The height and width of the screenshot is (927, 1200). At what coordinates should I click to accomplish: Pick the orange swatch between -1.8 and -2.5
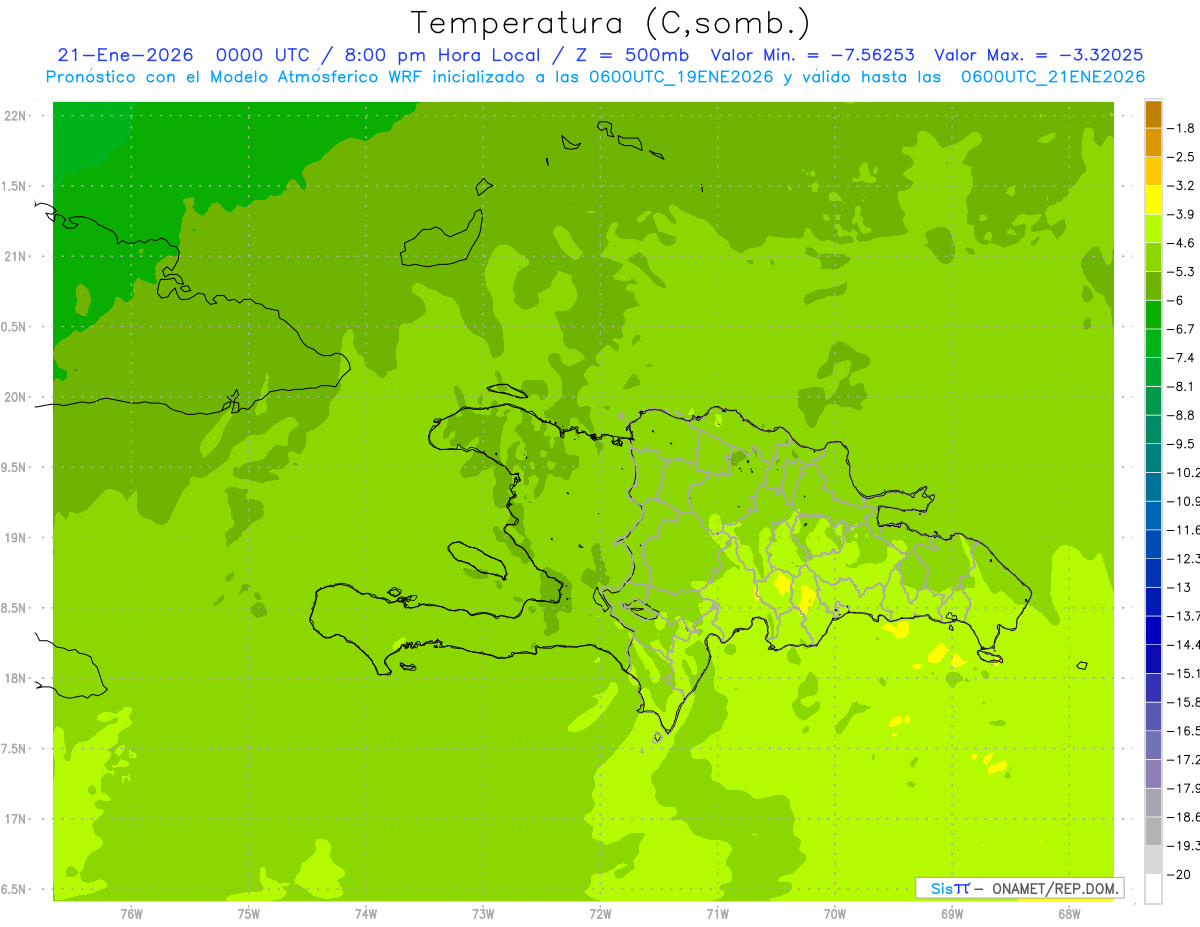coord(1154,143)
